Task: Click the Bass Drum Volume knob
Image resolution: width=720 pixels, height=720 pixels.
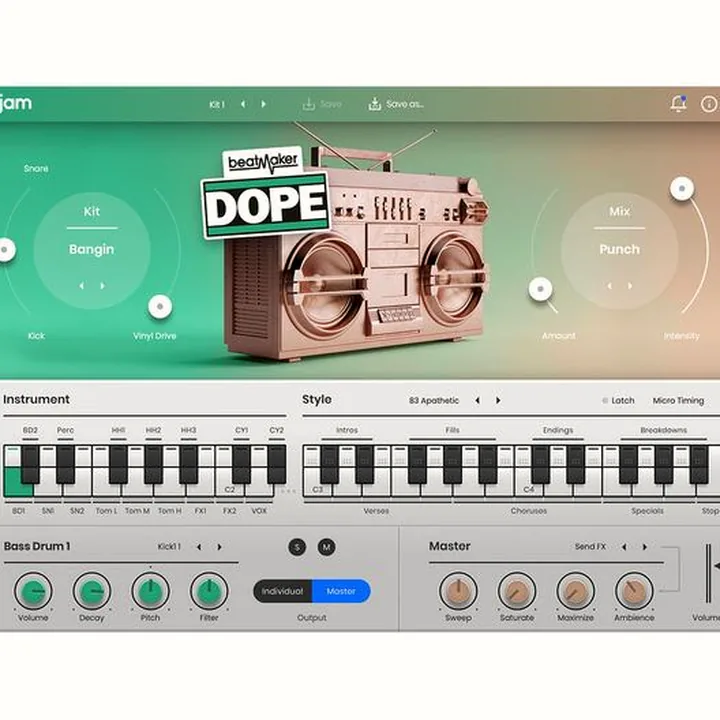Action: point(33,591)
